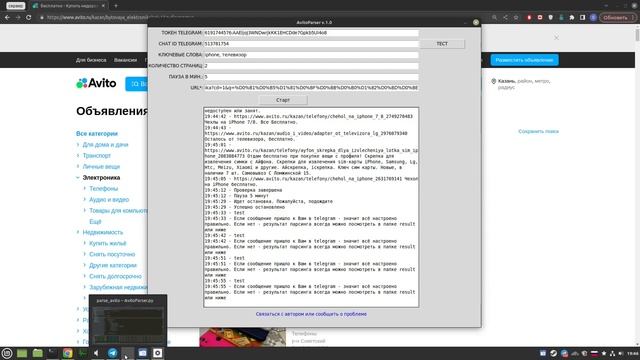The image size is (640, 360).
Task: Click the Chrome address bar
Action: point(261,18)
